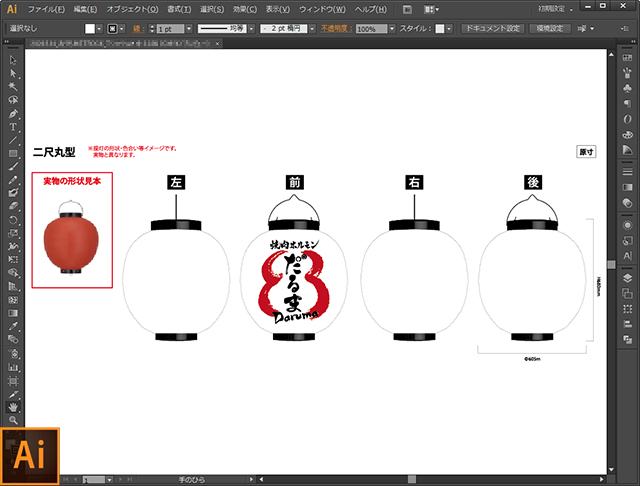Image resolution: width=640 pixels, height=486 pixels.
Task: Choose the Hand tool
Action: pyautogui.click(x=13, y=407)
